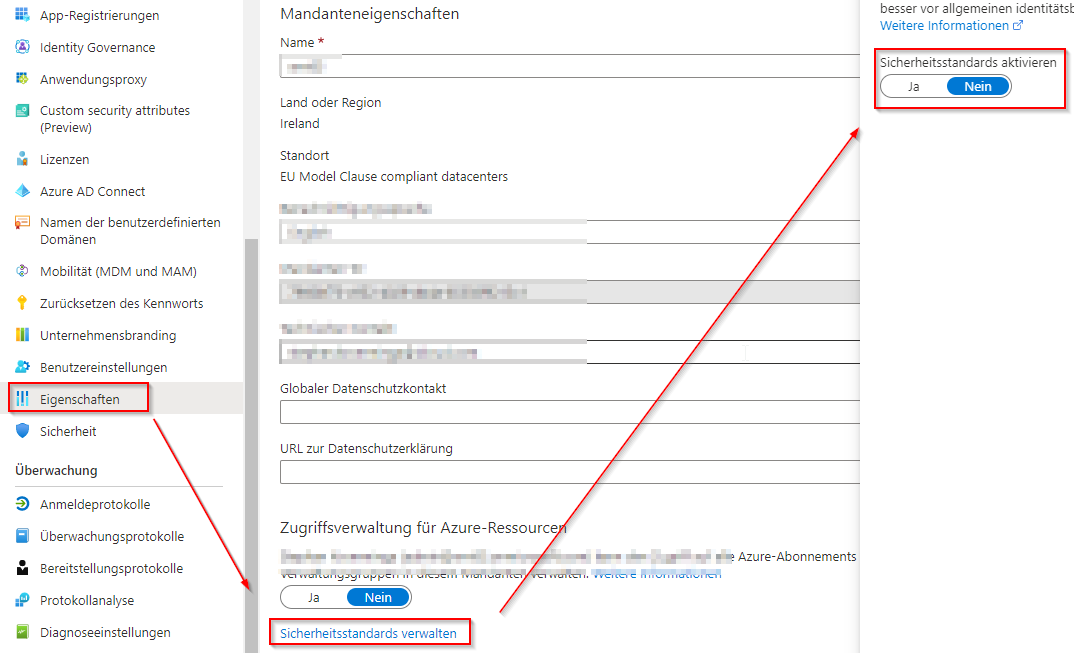Viewport: 1074px width, 653px height.
Task: Click the Anmeldeprotokolle icon
Action: pos(22,504)
